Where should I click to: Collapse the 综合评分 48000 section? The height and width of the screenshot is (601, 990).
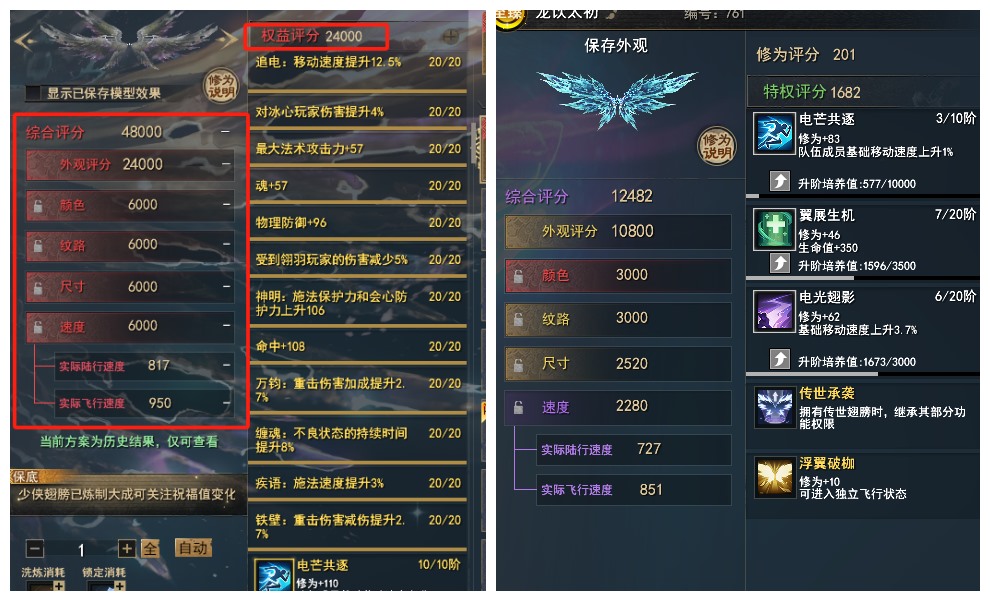[x=225, y=132]
